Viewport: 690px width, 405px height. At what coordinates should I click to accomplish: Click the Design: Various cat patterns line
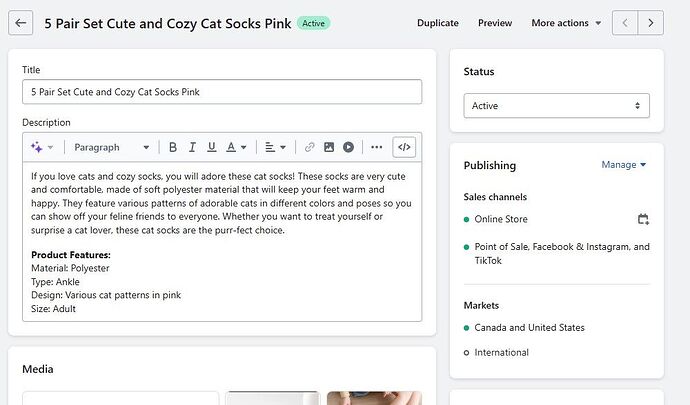click(x=106, y=295)
